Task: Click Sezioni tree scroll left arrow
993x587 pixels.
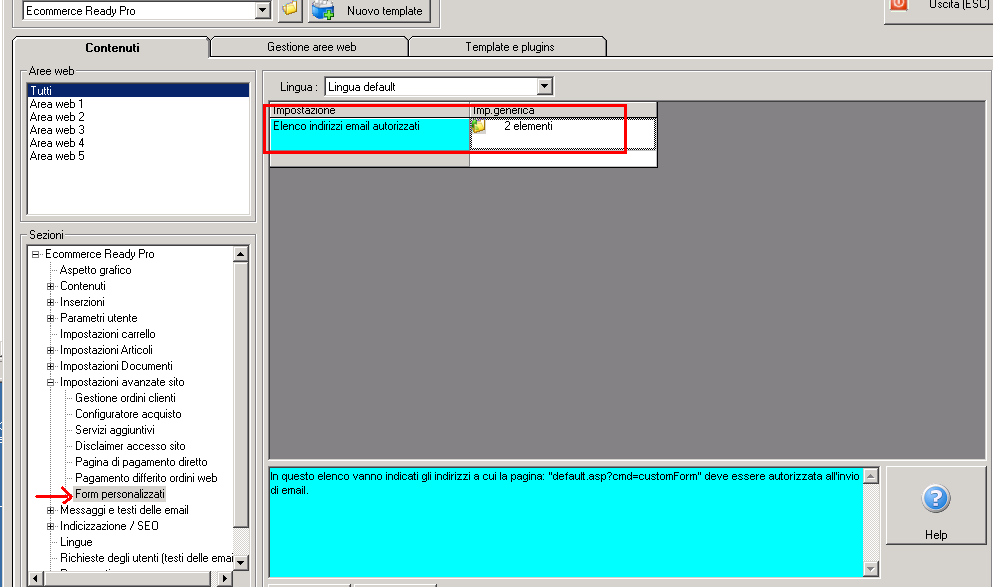Action: (x=35, y=578)
